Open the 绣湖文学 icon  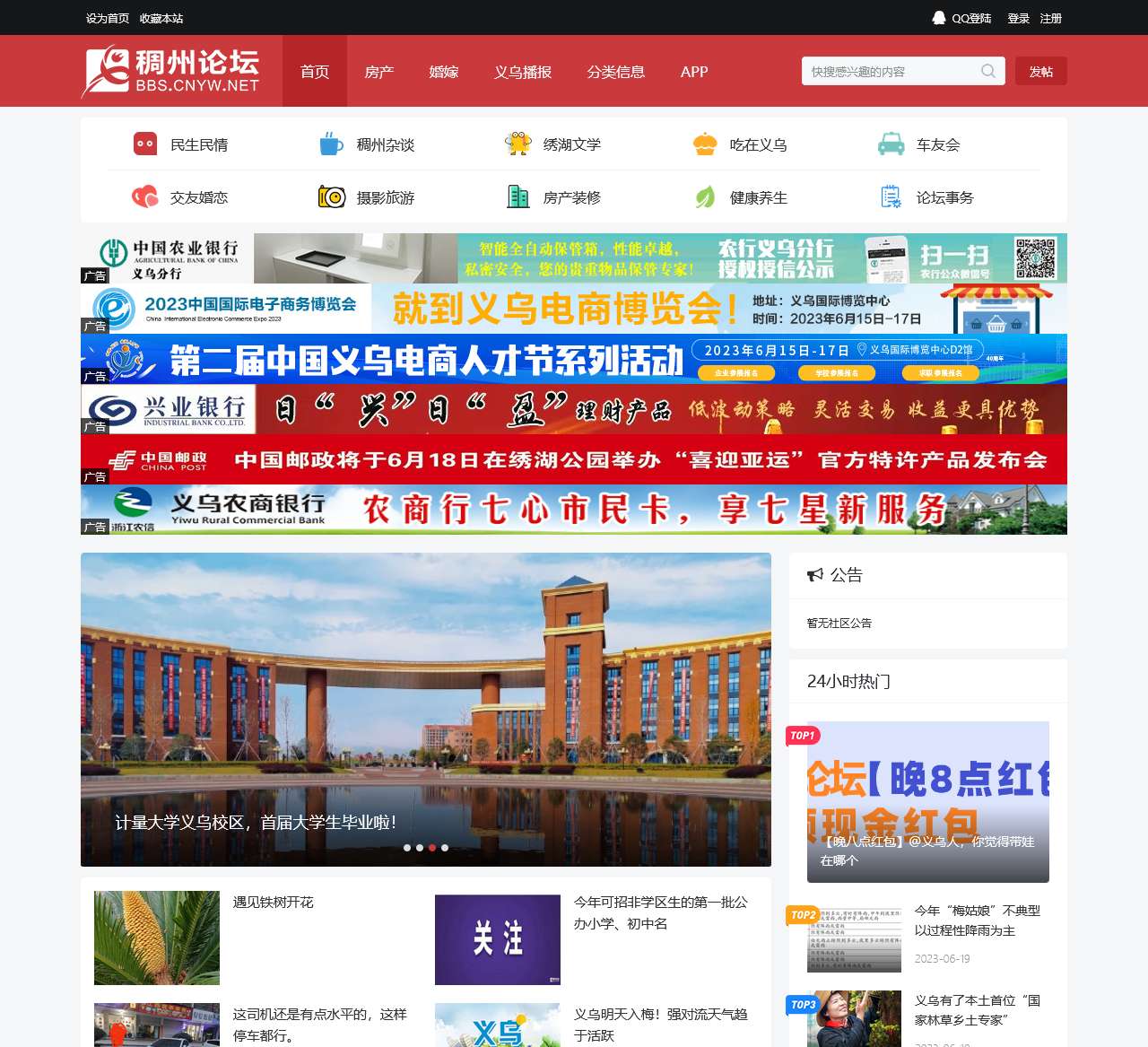(x=518, y=144)
